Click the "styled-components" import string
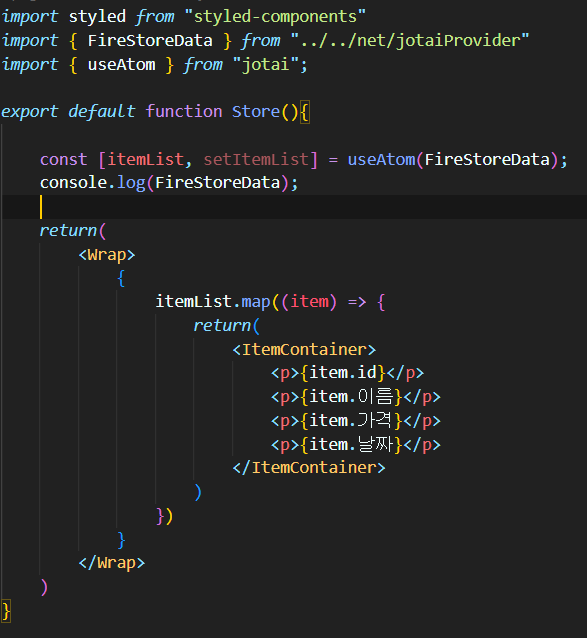Viewport: 587px width, 638px height. [275, 17]
